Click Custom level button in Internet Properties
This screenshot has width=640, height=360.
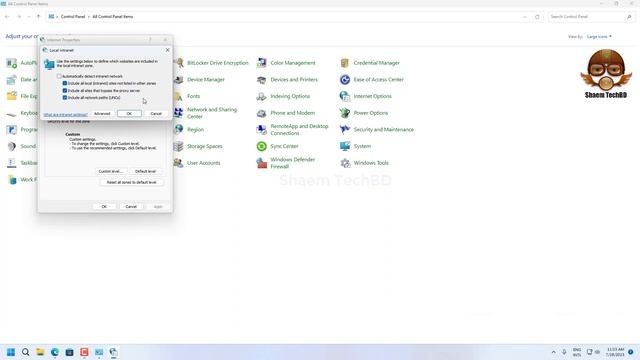pyautogui.click(x=111, y=171)
